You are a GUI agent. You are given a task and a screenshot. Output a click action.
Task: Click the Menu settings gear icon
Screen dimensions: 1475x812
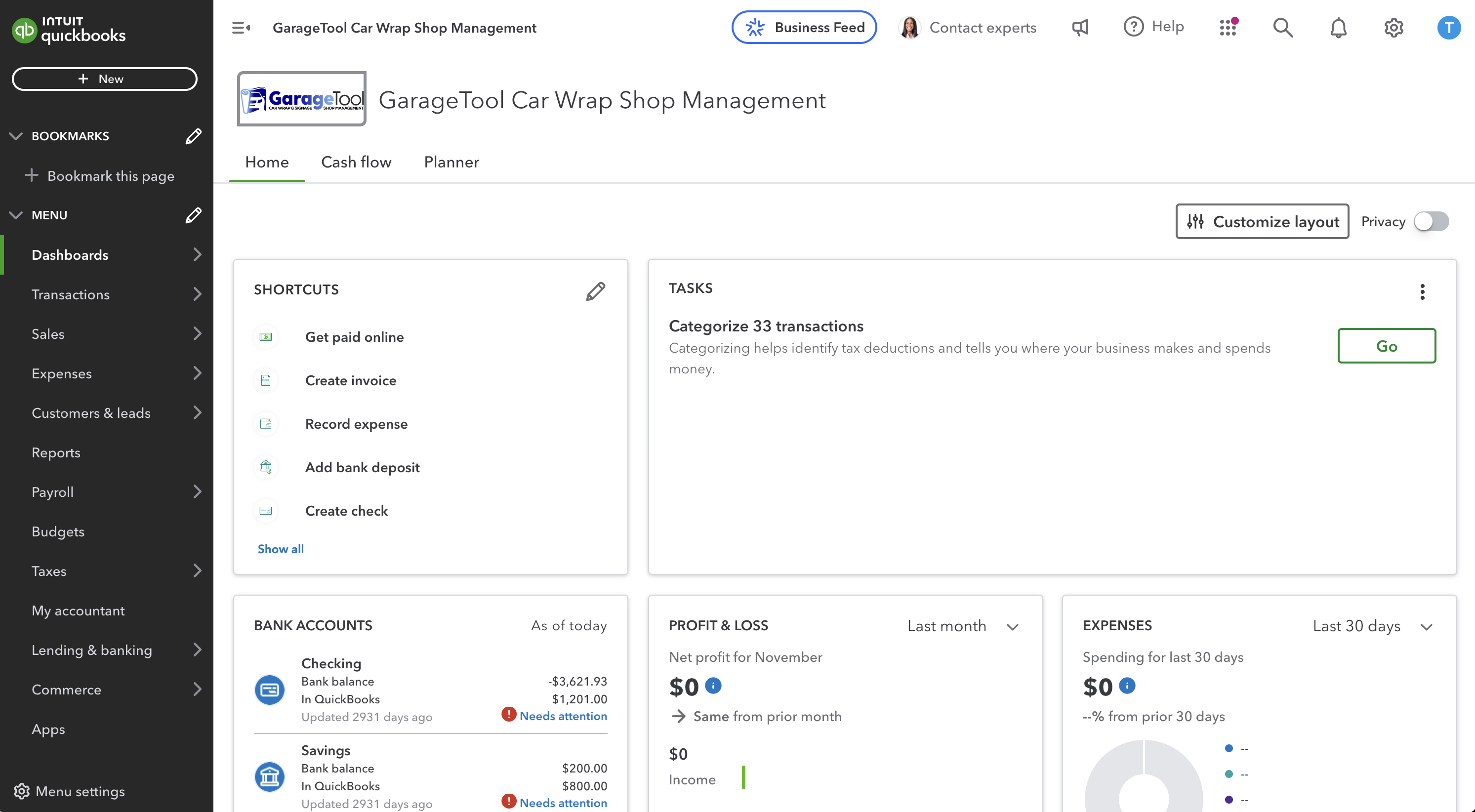[x=22, y=791]
